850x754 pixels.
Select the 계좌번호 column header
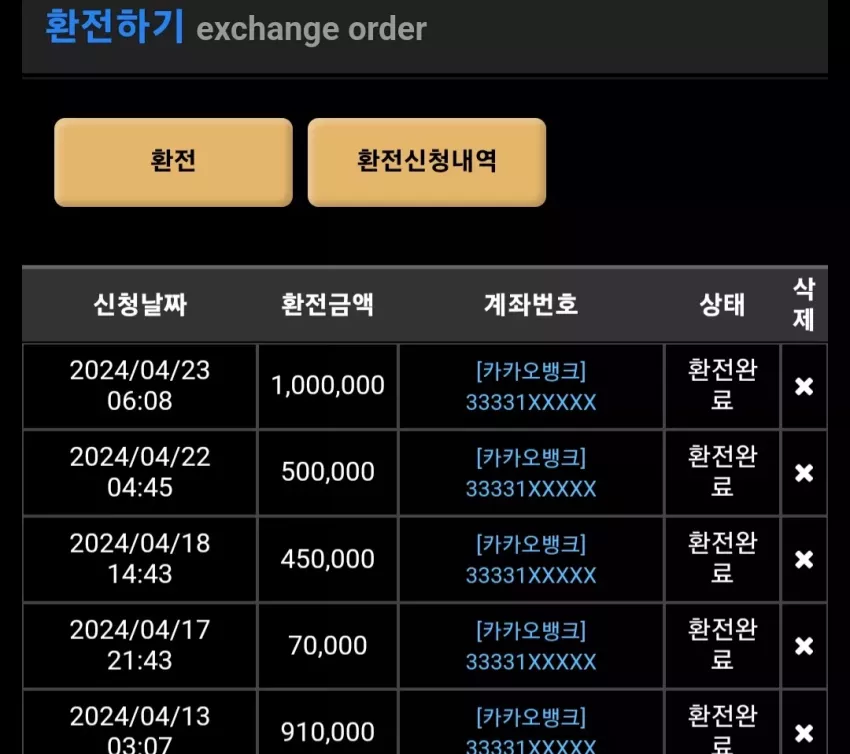pyautogui.click(x=531, y=304)
